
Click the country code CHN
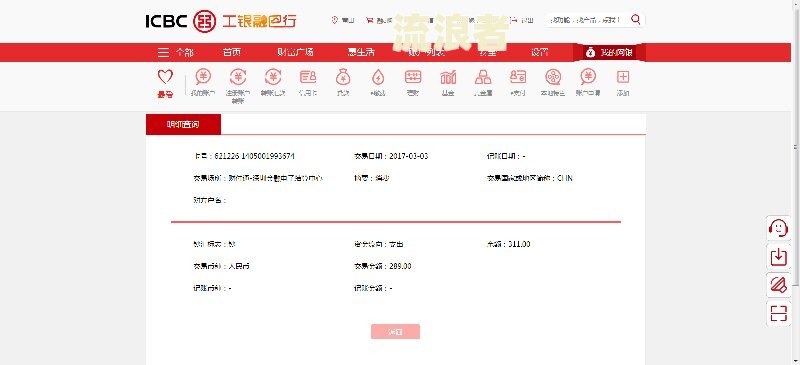(x=565, y=178)
